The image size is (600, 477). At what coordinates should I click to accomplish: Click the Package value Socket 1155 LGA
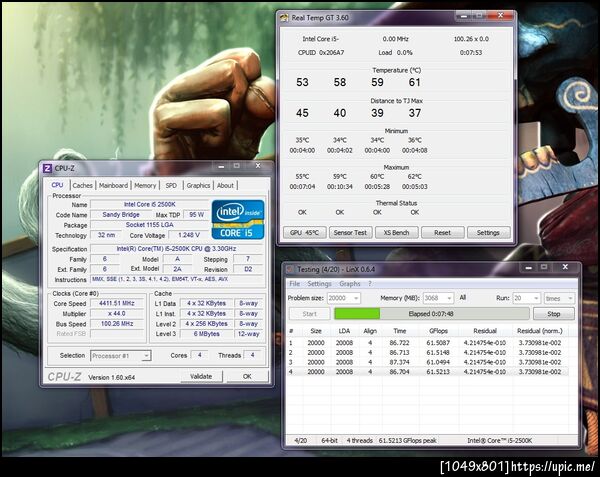[x=150, y=225]
